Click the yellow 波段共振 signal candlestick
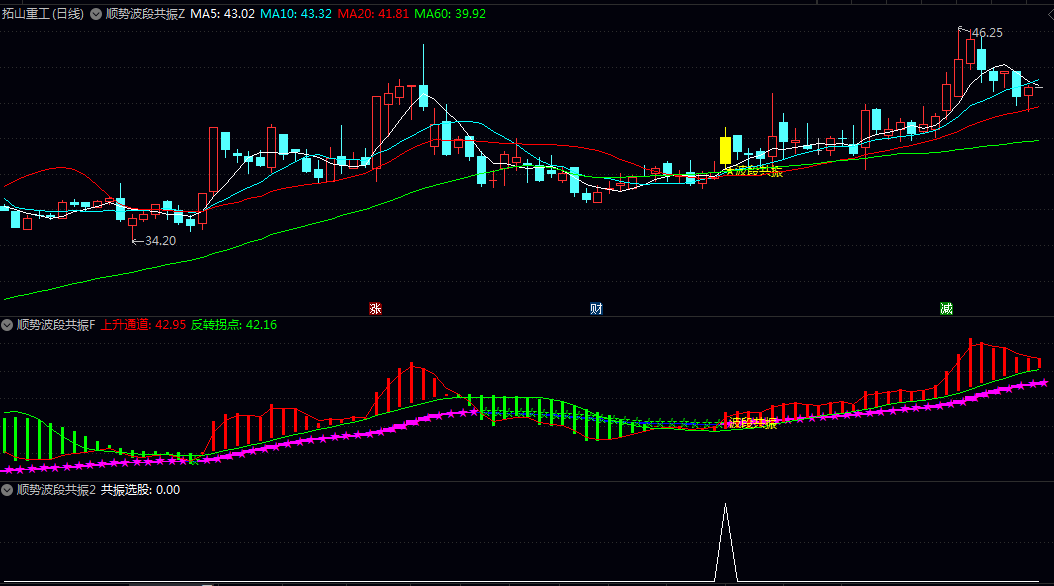The image size is (1054, 586). (x=725, y=150)
